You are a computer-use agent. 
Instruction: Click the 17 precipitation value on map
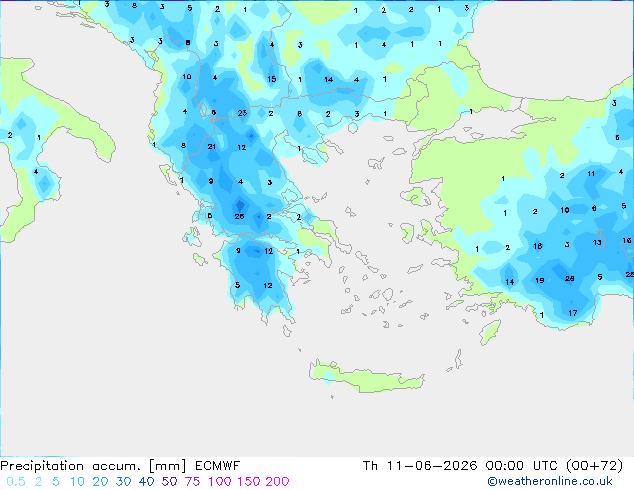[573, 313]
